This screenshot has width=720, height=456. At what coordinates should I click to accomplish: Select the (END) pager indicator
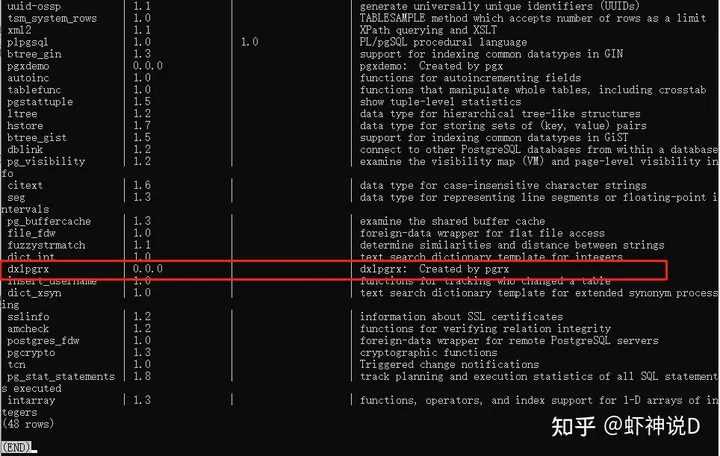pyautogui.click(x=17, y=447)
